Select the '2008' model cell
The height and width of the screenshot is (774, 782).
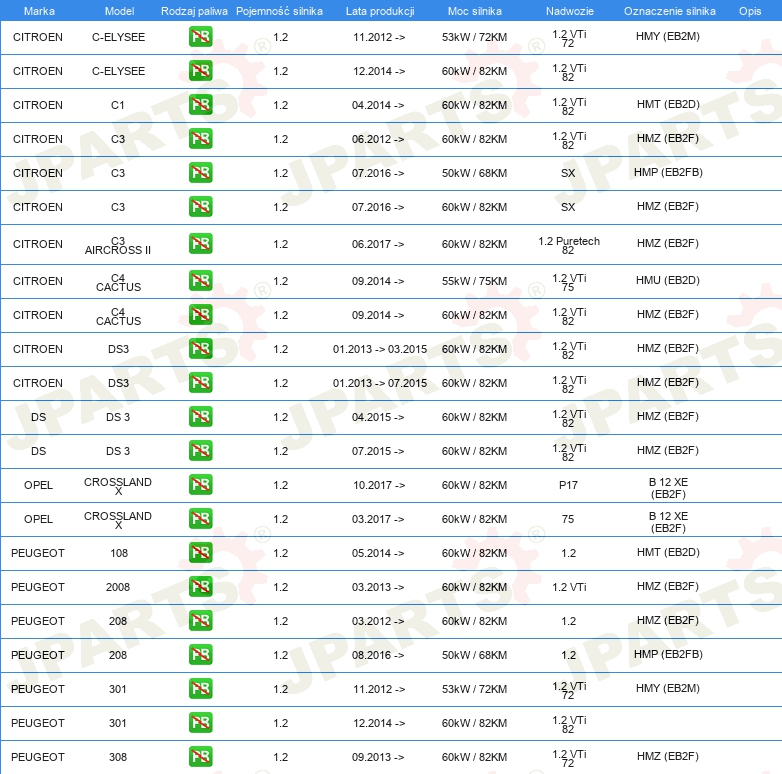(x=118, y=587)
